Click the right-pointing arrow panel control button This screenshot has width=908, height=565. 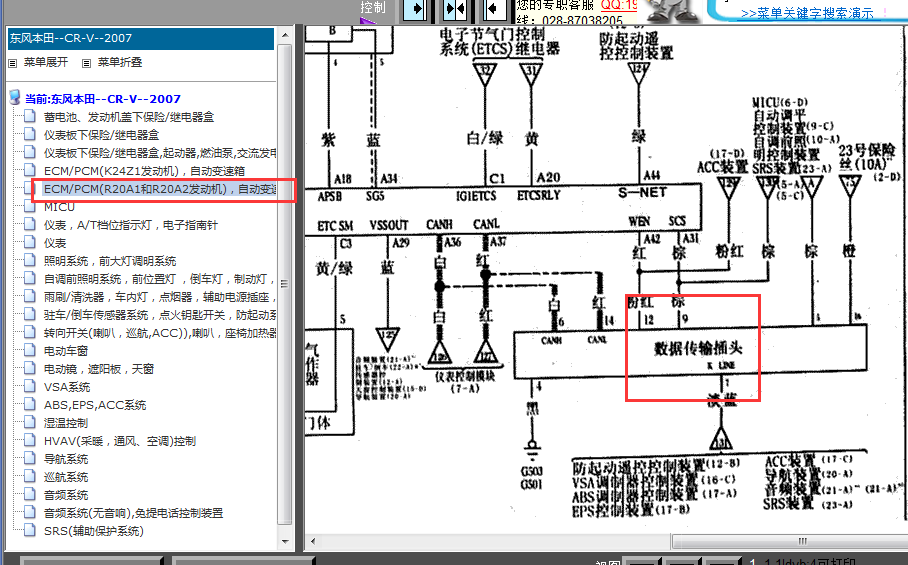[415, 9]
